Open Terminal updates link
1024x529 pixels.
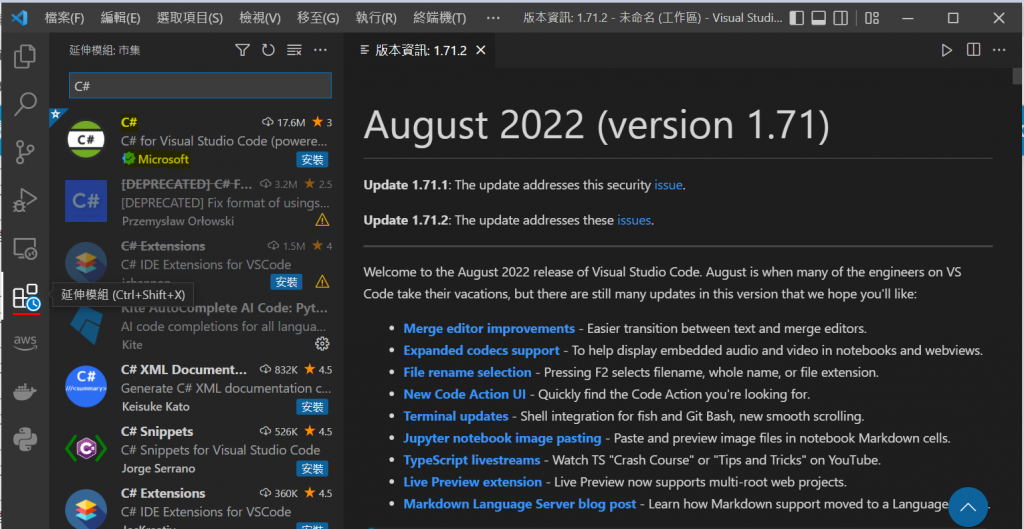[x=456, y=416]
